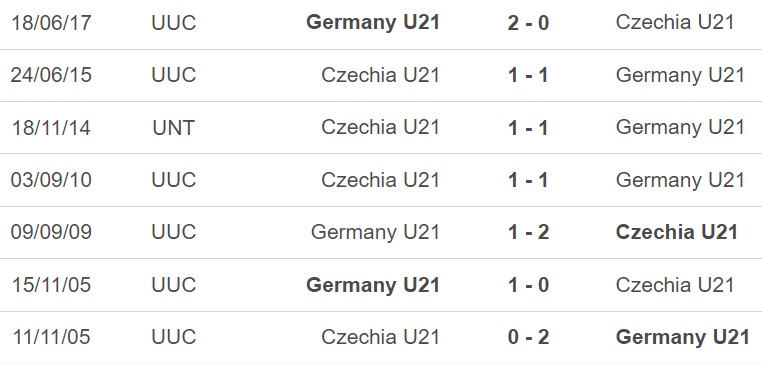Open the 1 - 1 score on 18/11/14

pos(528,128)
